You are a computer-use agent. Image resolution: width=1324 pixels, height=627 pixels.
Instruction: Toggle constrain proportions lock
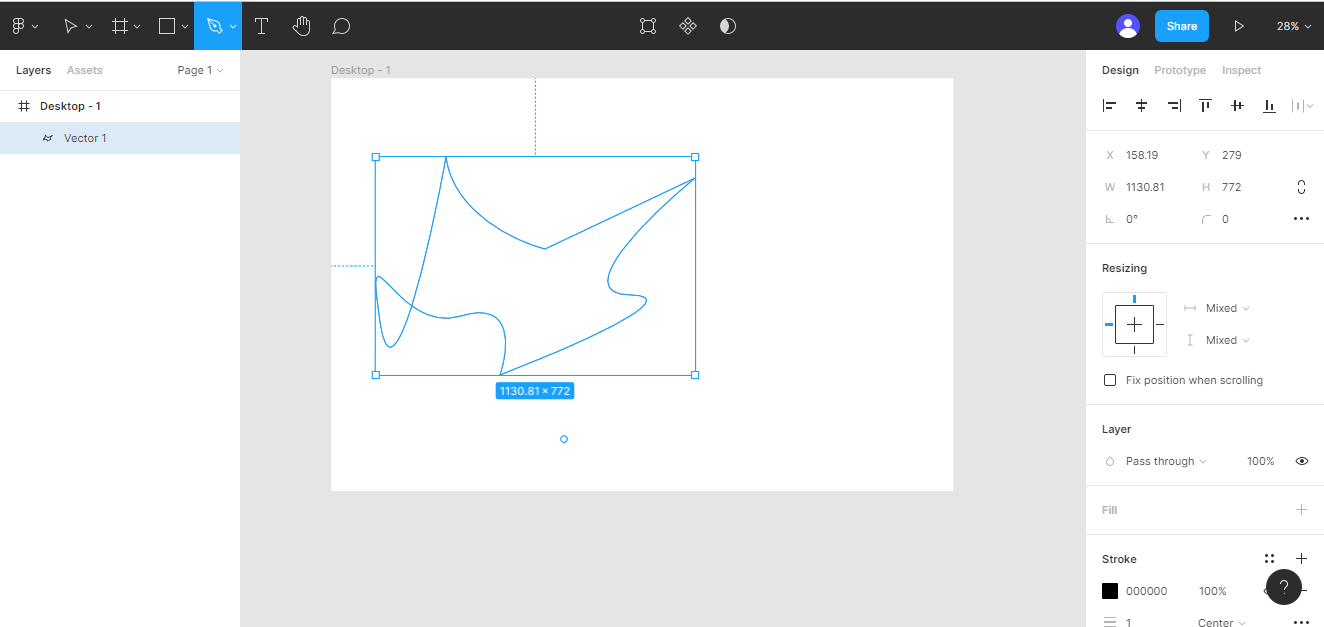point(1301,187)
